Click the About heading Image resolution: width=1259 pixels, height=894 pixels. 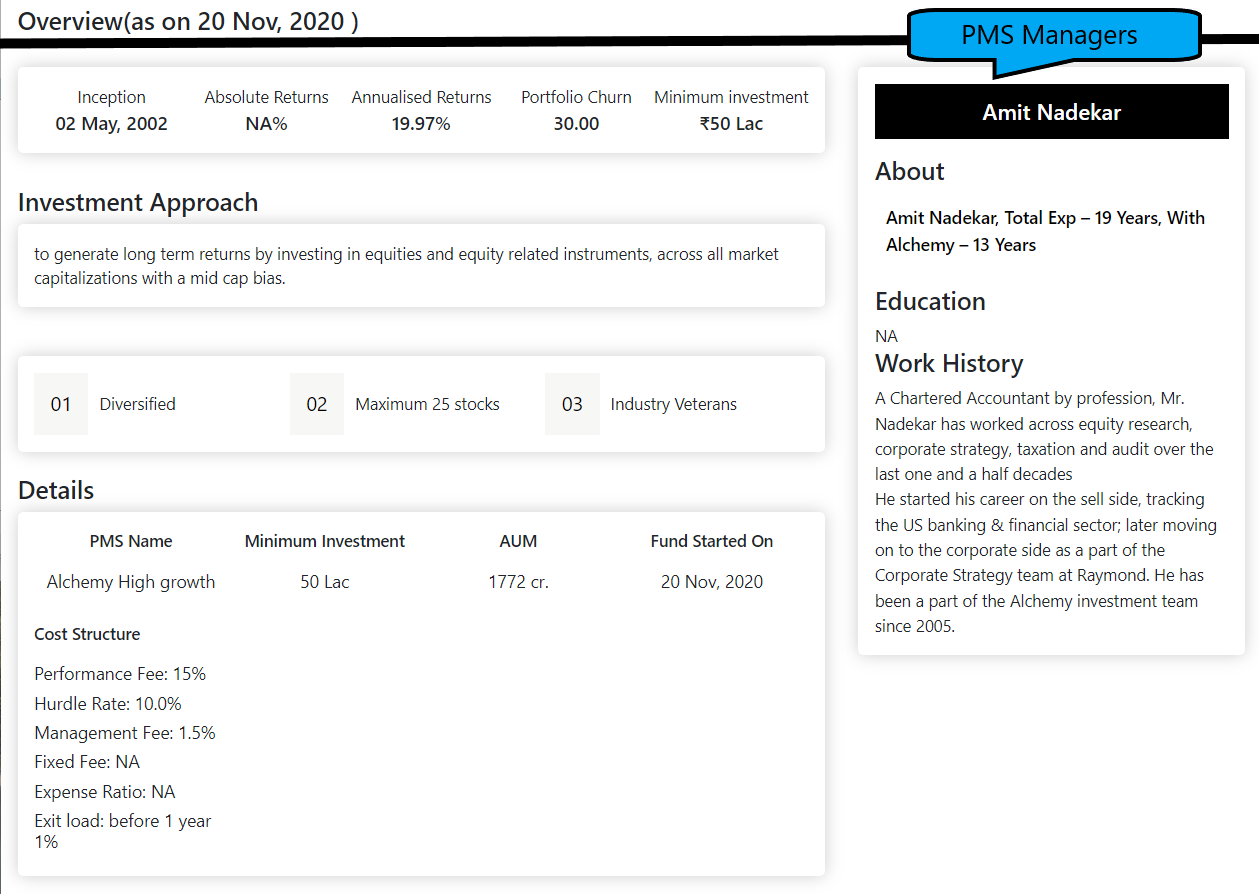910,172
